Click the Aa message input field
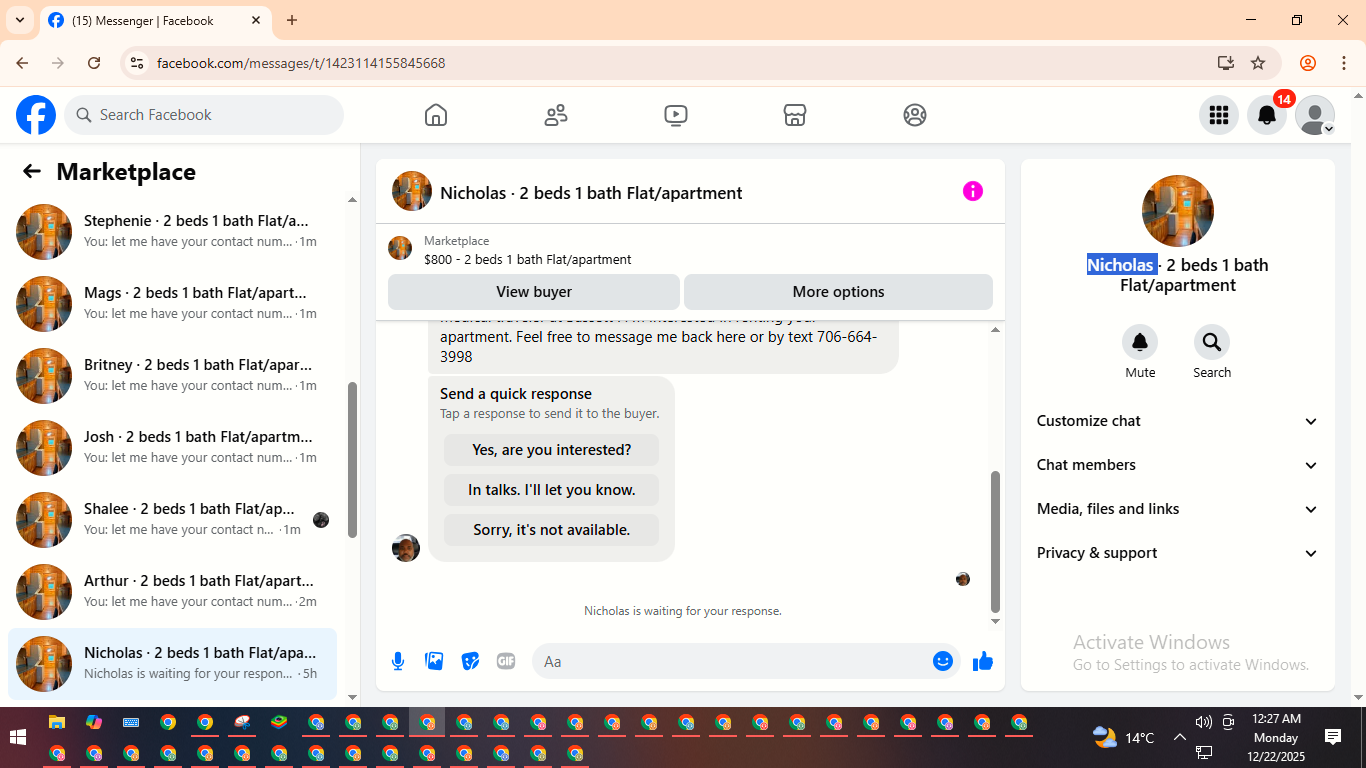The width and height of the screenshot is (1366, 768). [x=733, y=661]
